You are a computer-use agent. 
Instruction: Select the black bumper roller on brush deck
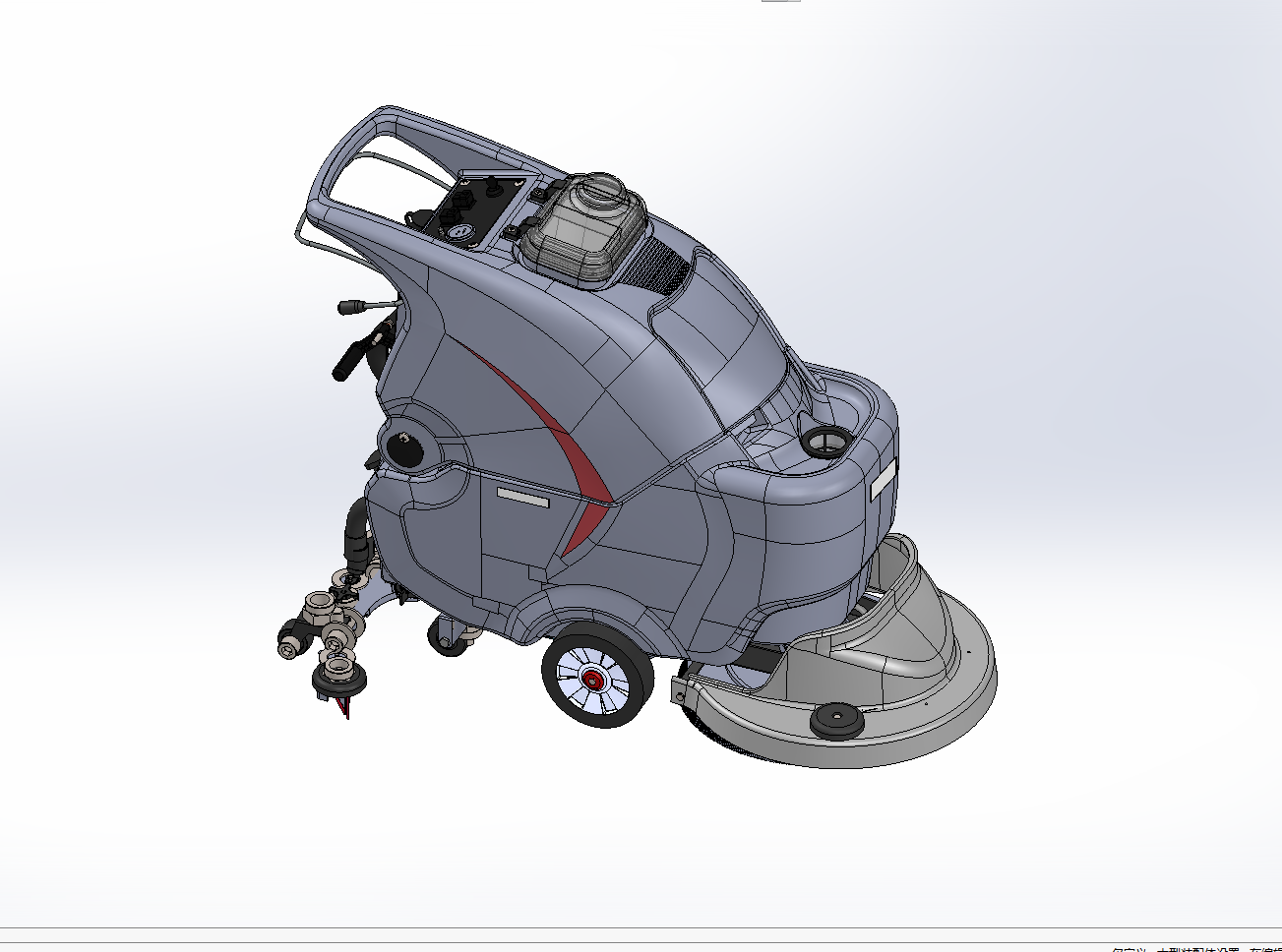pyautogui.click(x=837, y=722)
